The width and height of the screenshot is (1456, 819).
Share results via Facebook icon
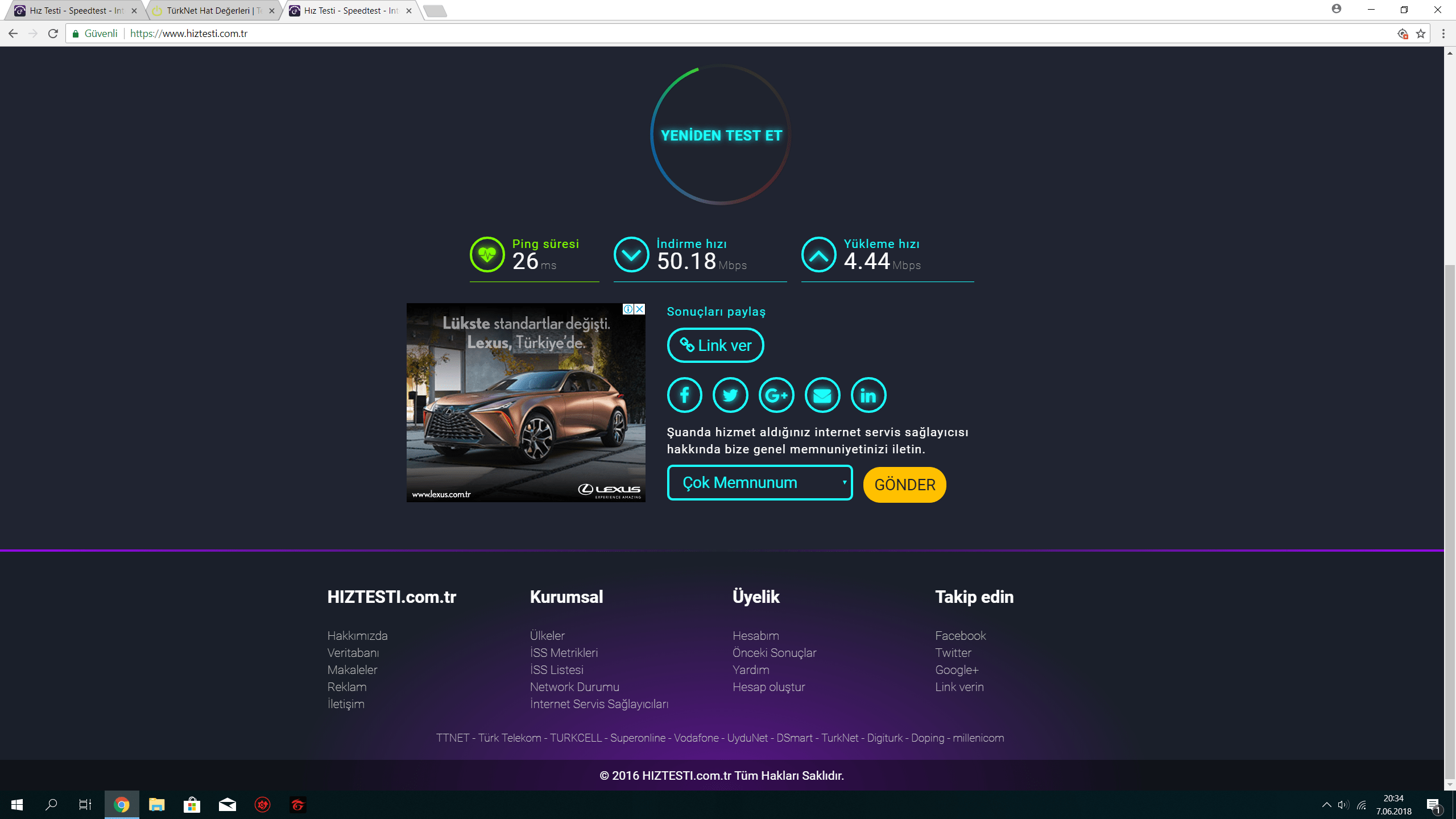click(684, 395)
